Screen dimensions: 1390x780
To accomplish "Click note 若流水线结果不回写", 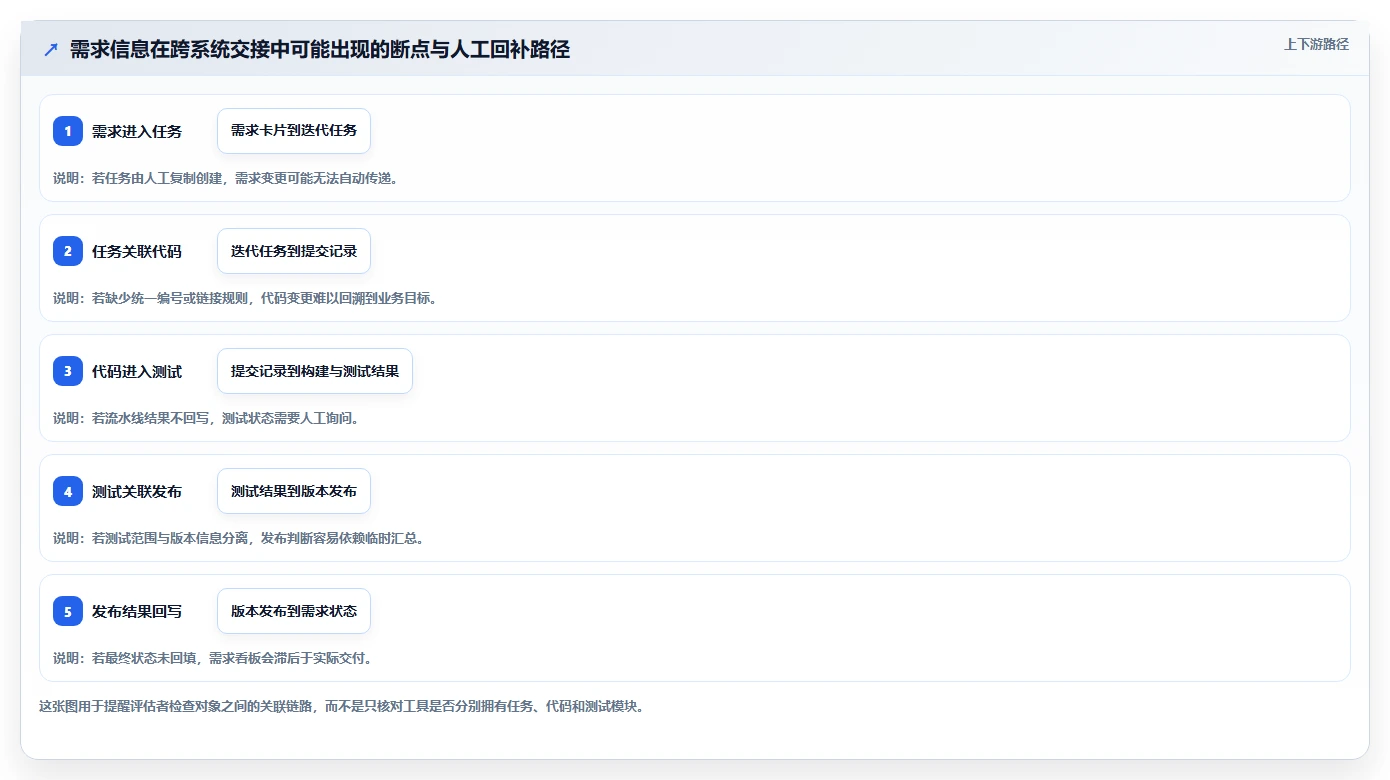I will [x=206, y=418].
